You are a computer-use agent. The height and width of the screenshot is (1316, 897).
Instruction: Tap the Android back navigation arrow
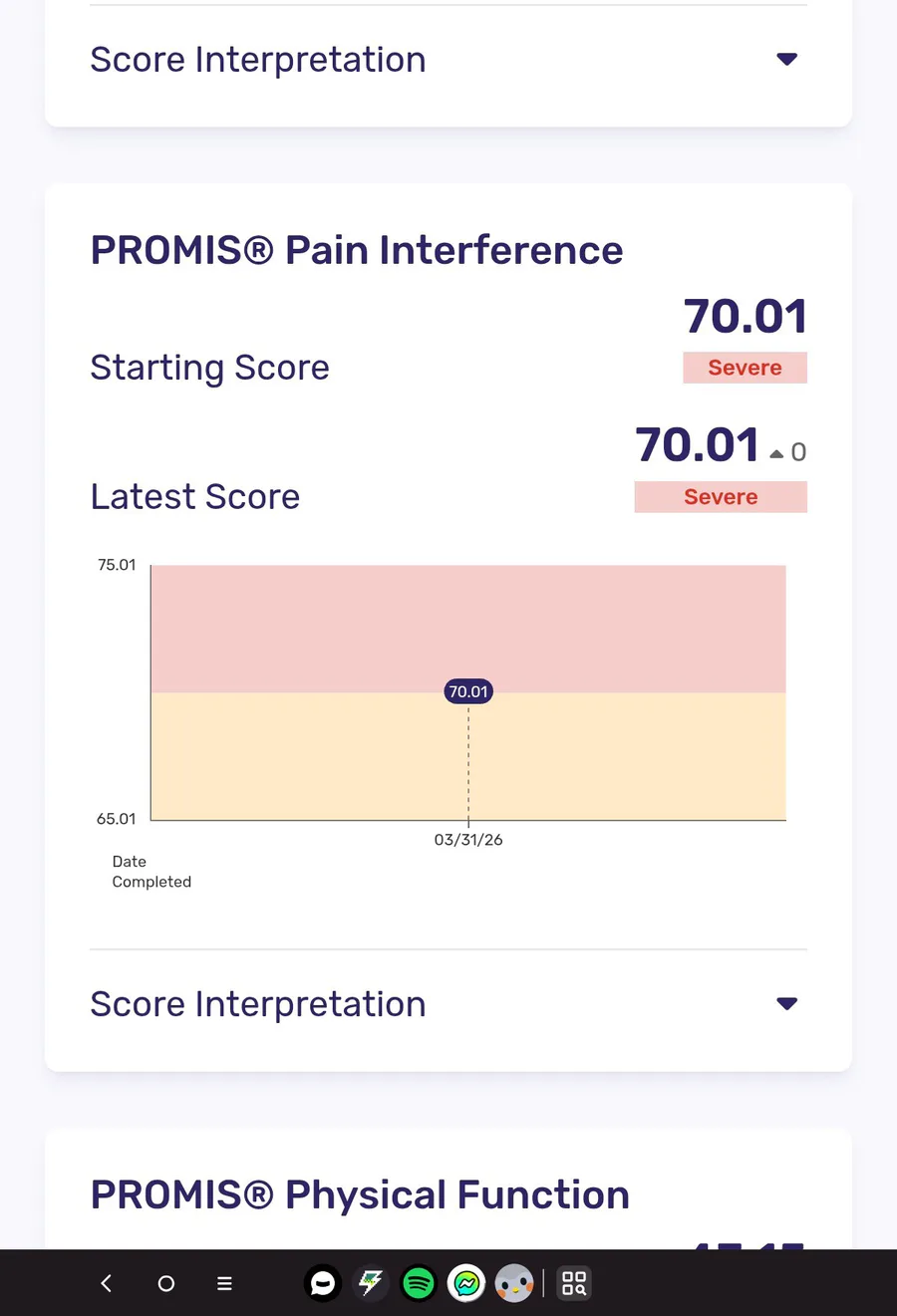(x=107, y=1283)
